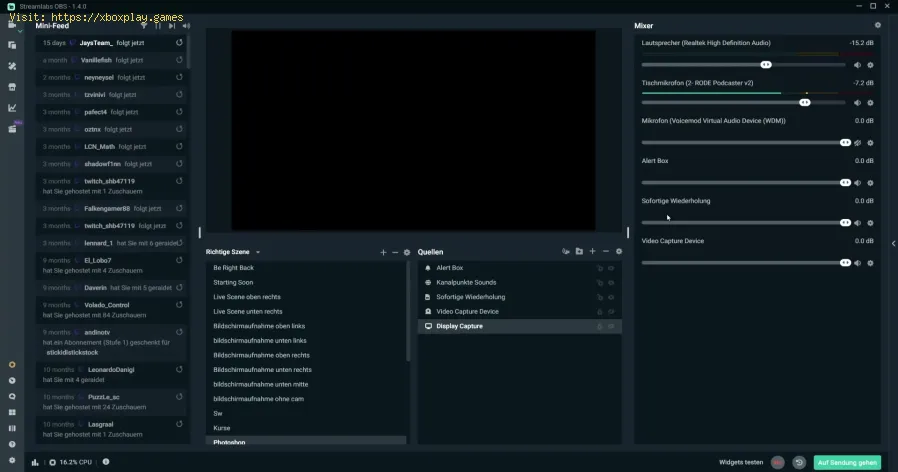Select the Video Capture Device source
This screenshot has height=472, width=898.
(519, 312)
